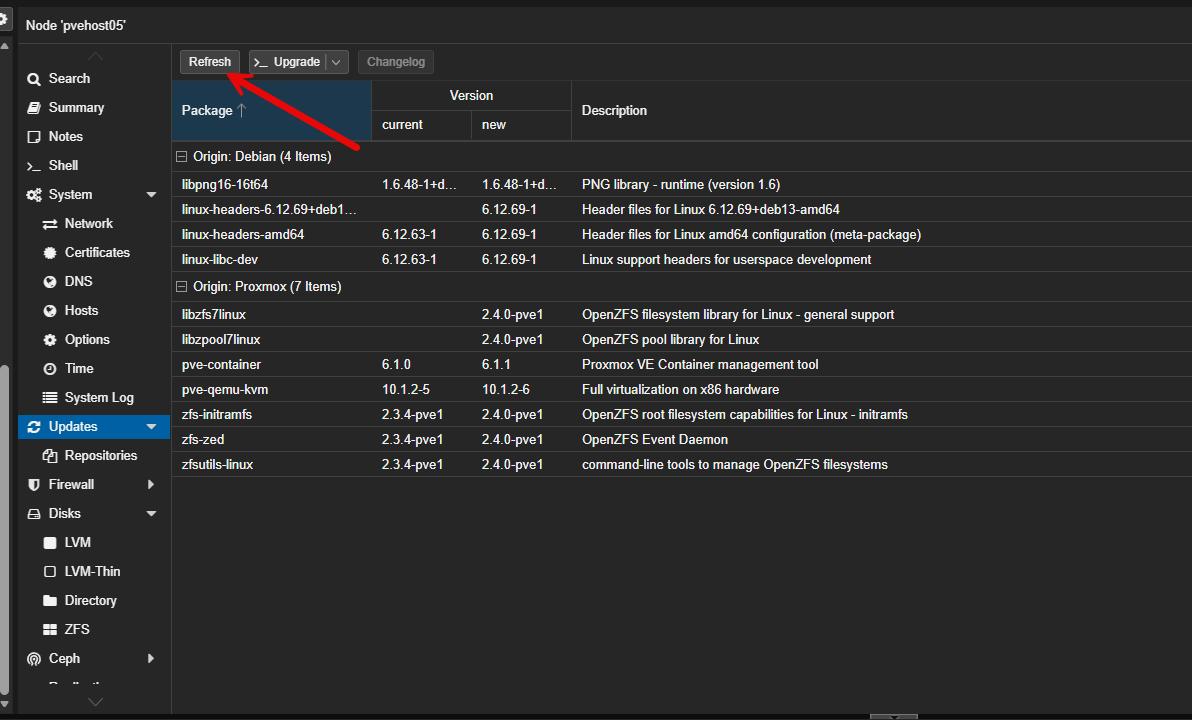Click the Ceph icon in the sidebar
The height and width of the screenshot is (720, 1192).
click(x=34, y=658)
